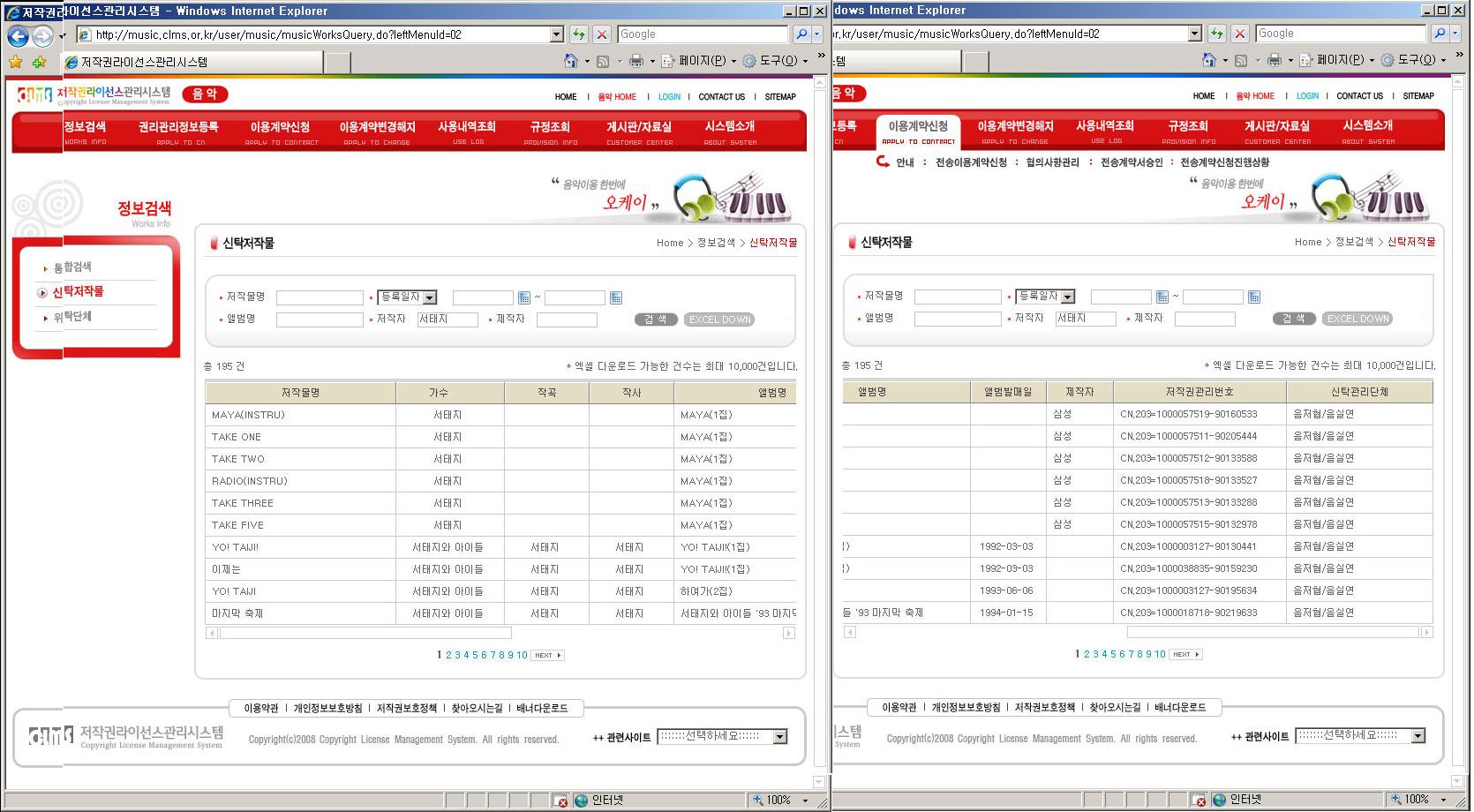Open address bar dropdown in right window

point(1195,34)
